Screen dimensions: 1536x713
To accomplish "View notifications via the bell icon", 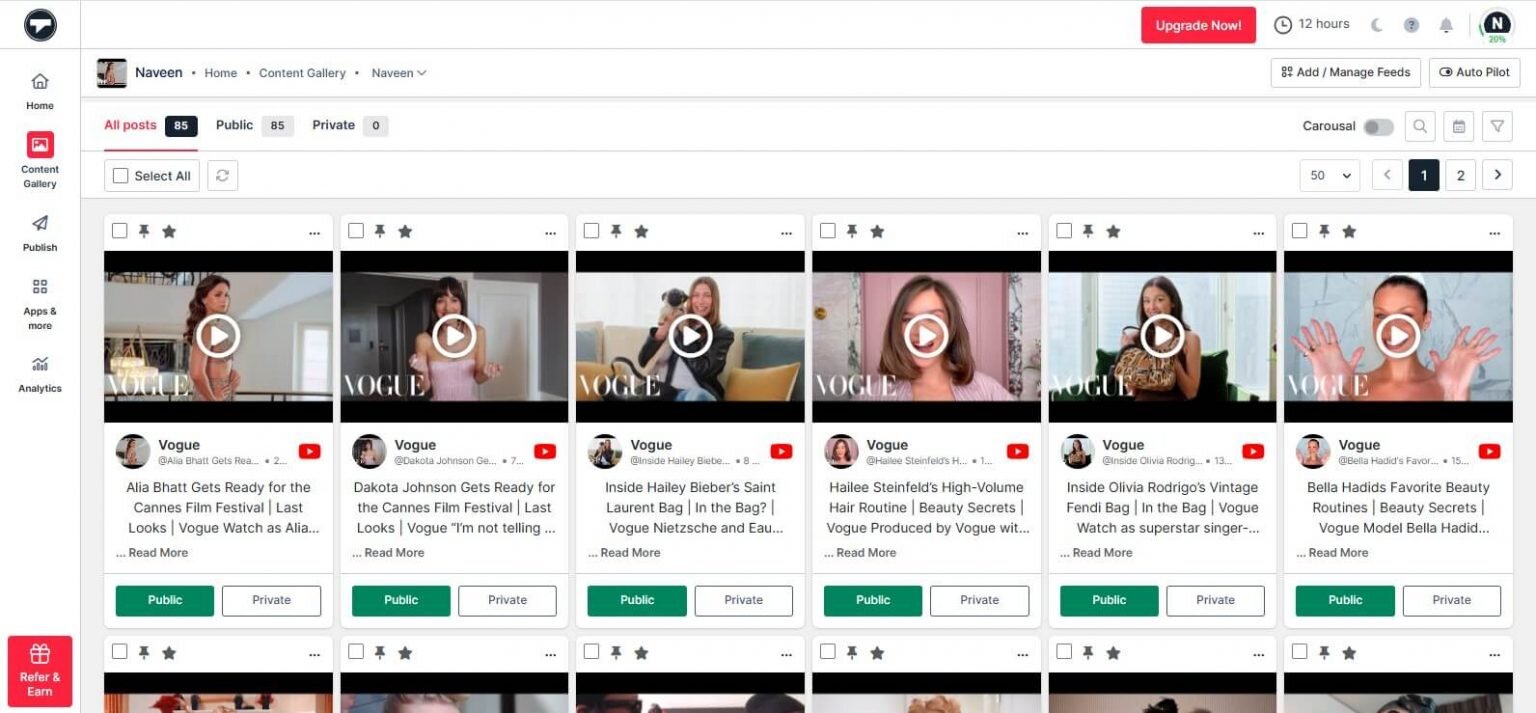I will (x=1446, y=23).
